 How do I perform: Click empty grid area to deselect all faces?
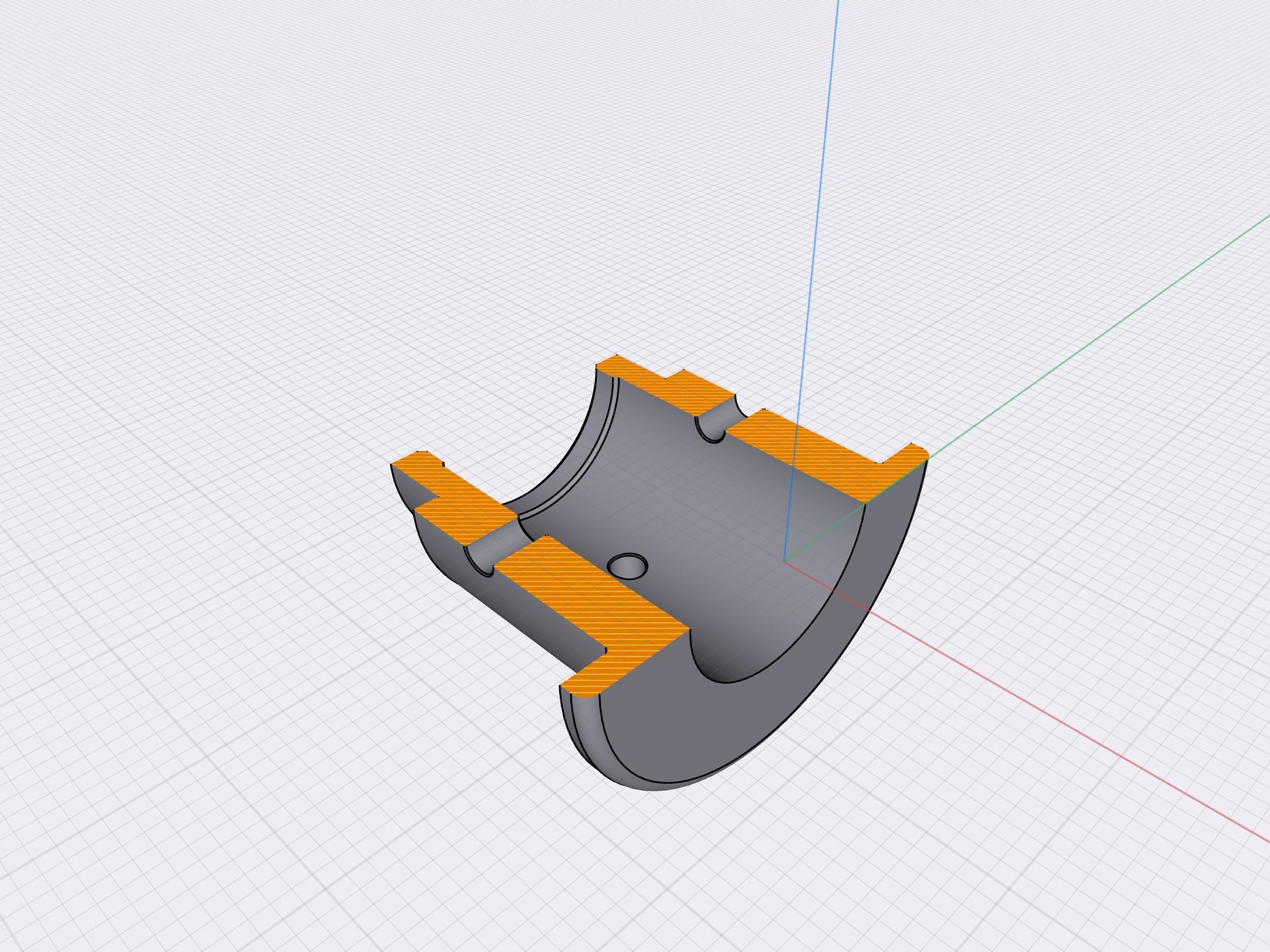[x=235, y=235]
